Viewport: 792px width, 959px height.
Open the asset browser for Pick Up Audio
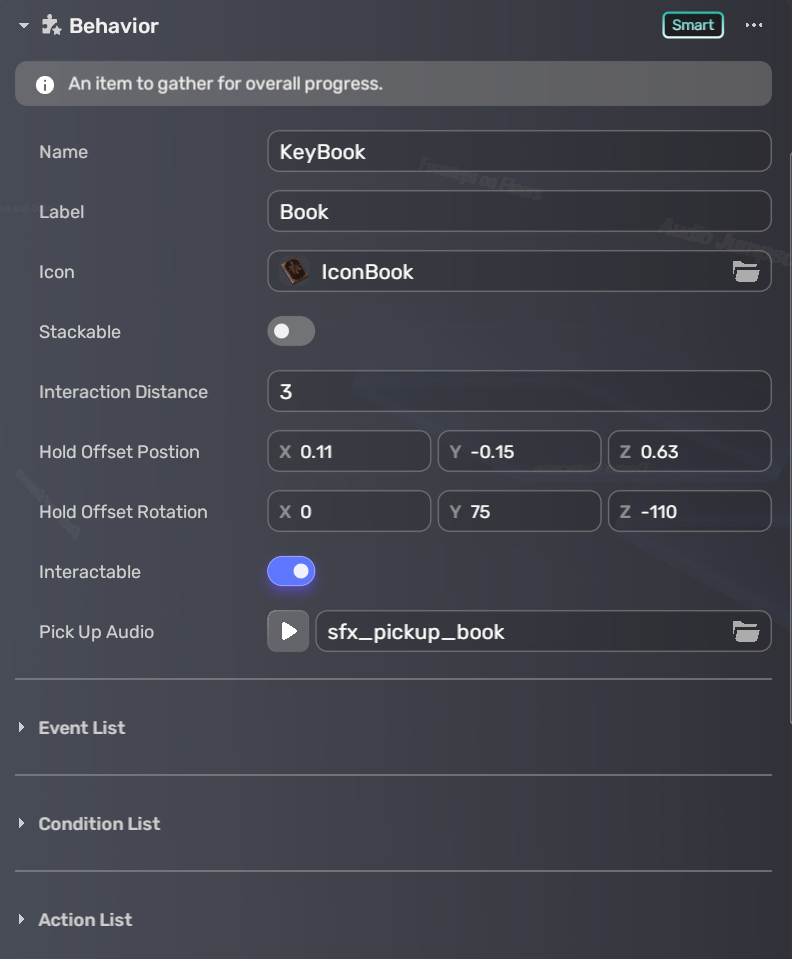pos(747,631)
